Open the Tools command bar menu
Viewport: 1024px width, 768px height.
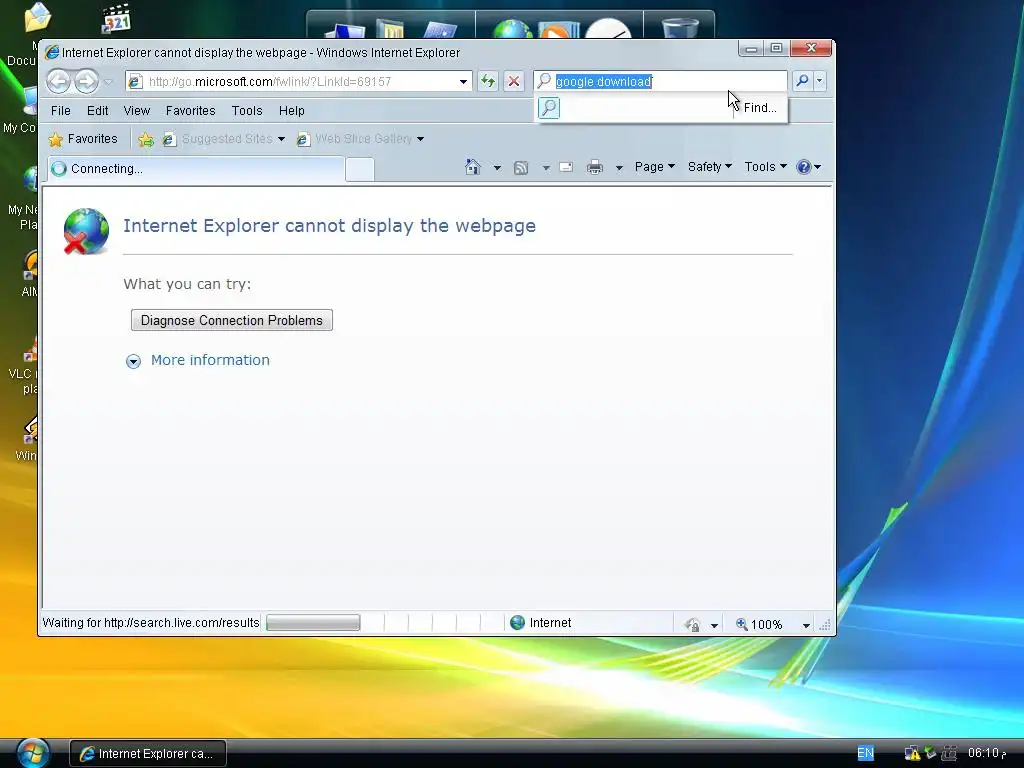coord(765,167)
